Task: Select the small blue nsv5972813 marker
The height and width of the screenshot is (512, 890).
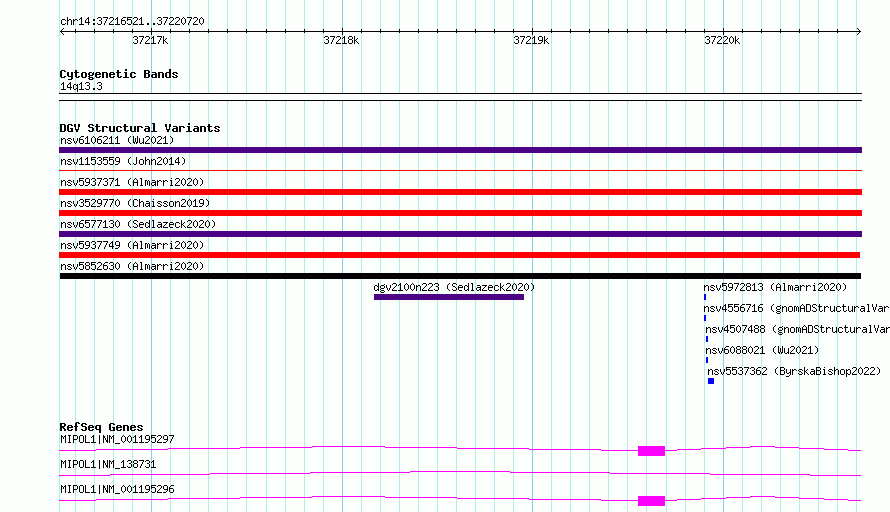Action: 705,297
